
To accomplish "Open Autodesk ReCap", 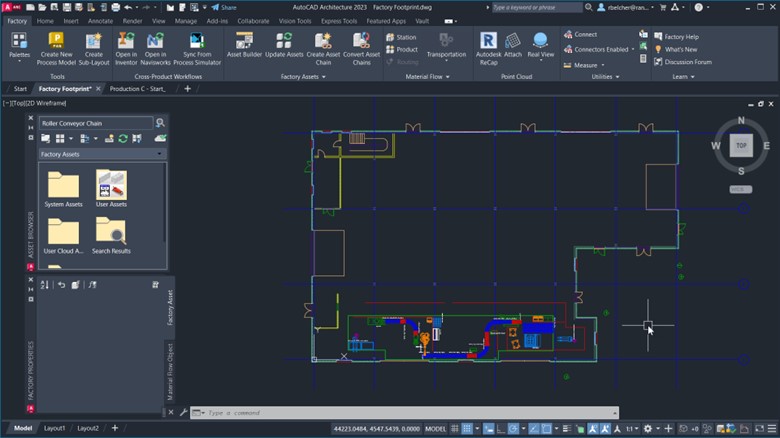I will 488,49.
